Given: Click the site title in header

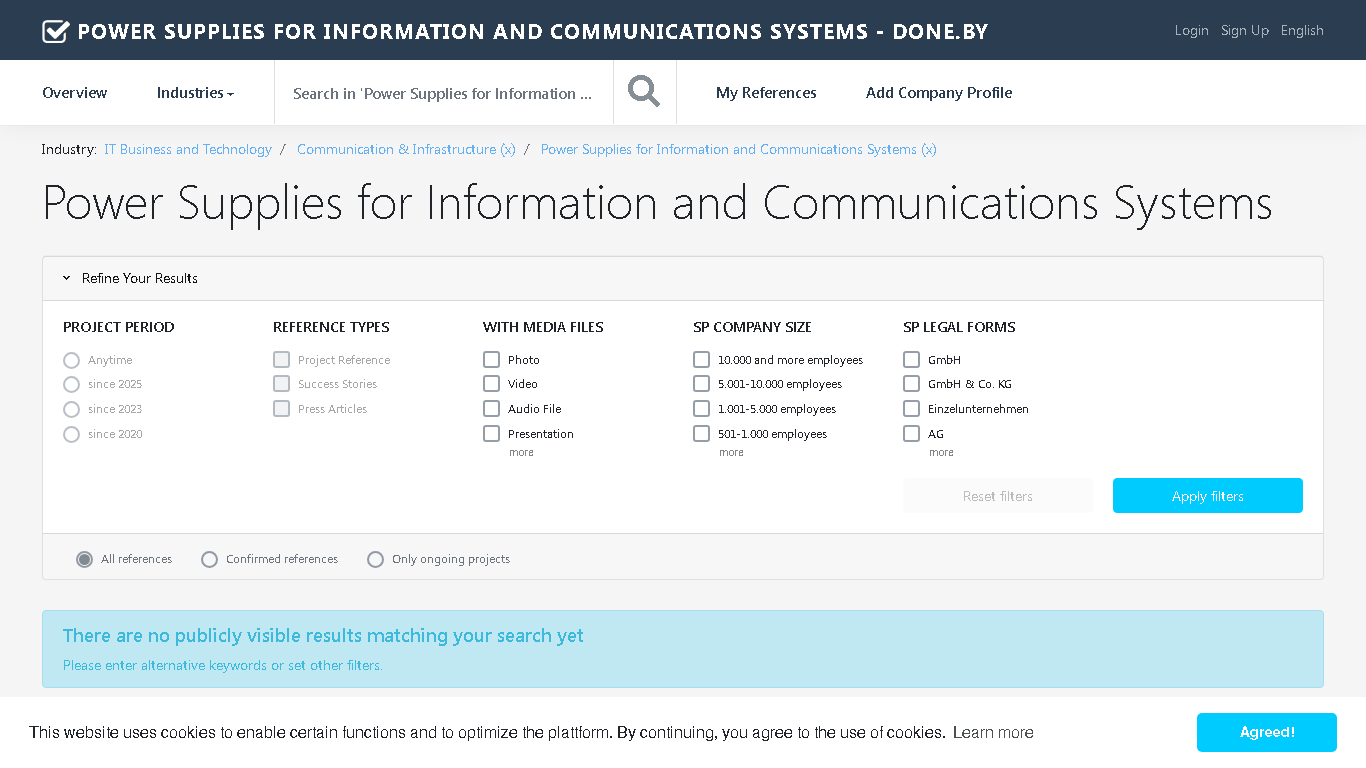Looking at the screenshot, I should click(533, 31).
